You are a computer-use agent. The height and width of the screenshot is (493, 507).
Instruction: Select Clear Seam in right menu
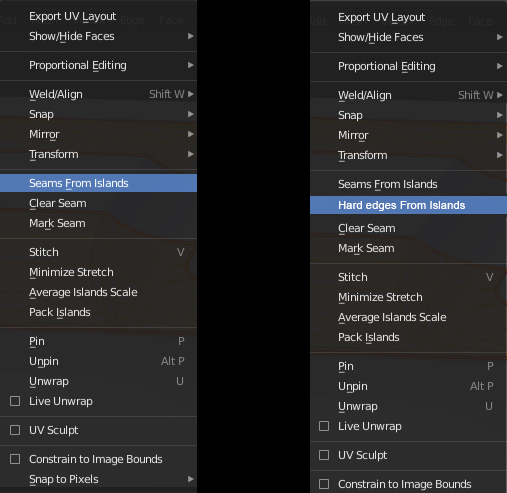(408, 228)
